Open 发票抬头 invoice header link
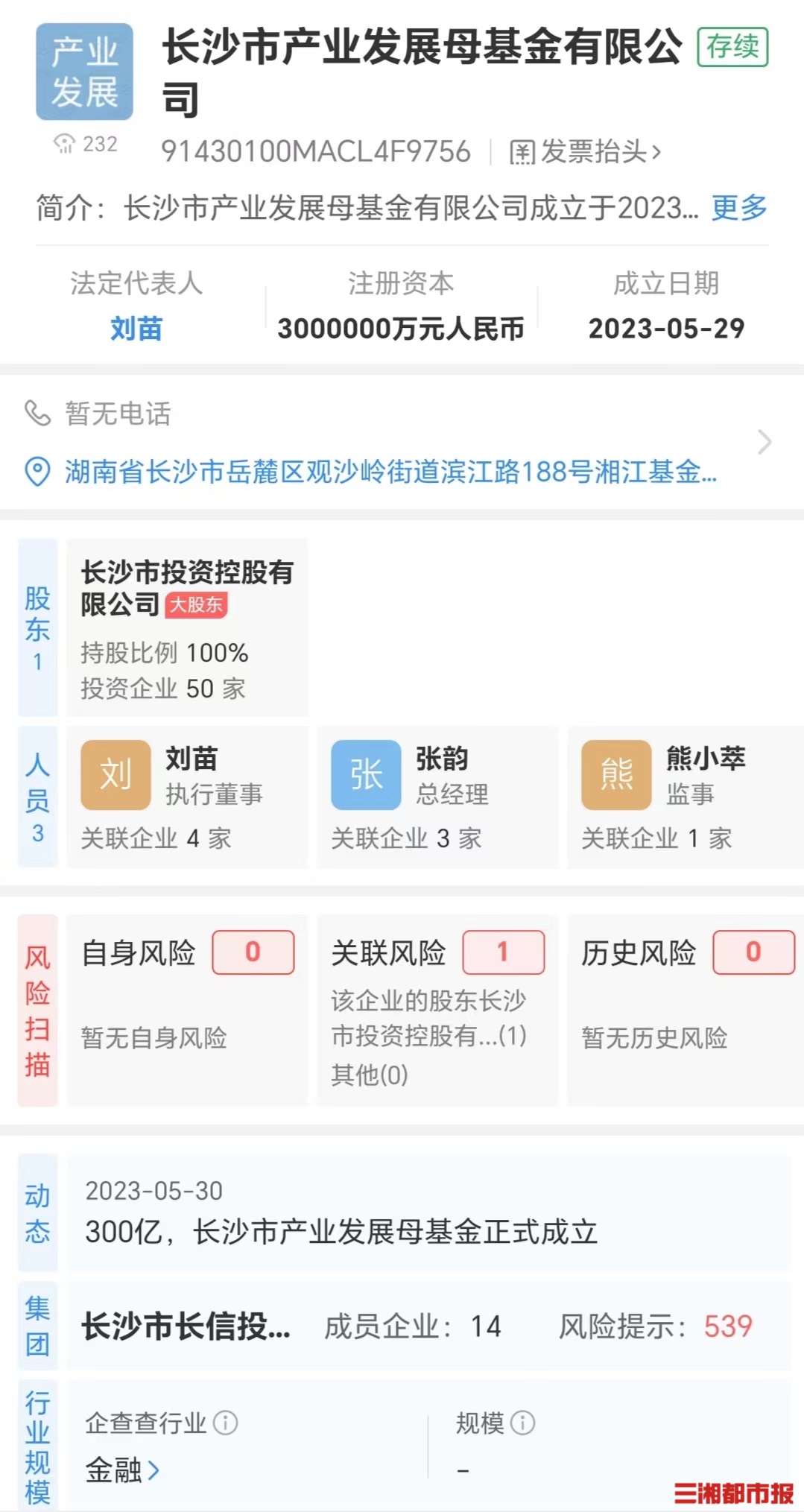Image resolution: width=804 pixels, height=1512 pixels. pos(585,152)
